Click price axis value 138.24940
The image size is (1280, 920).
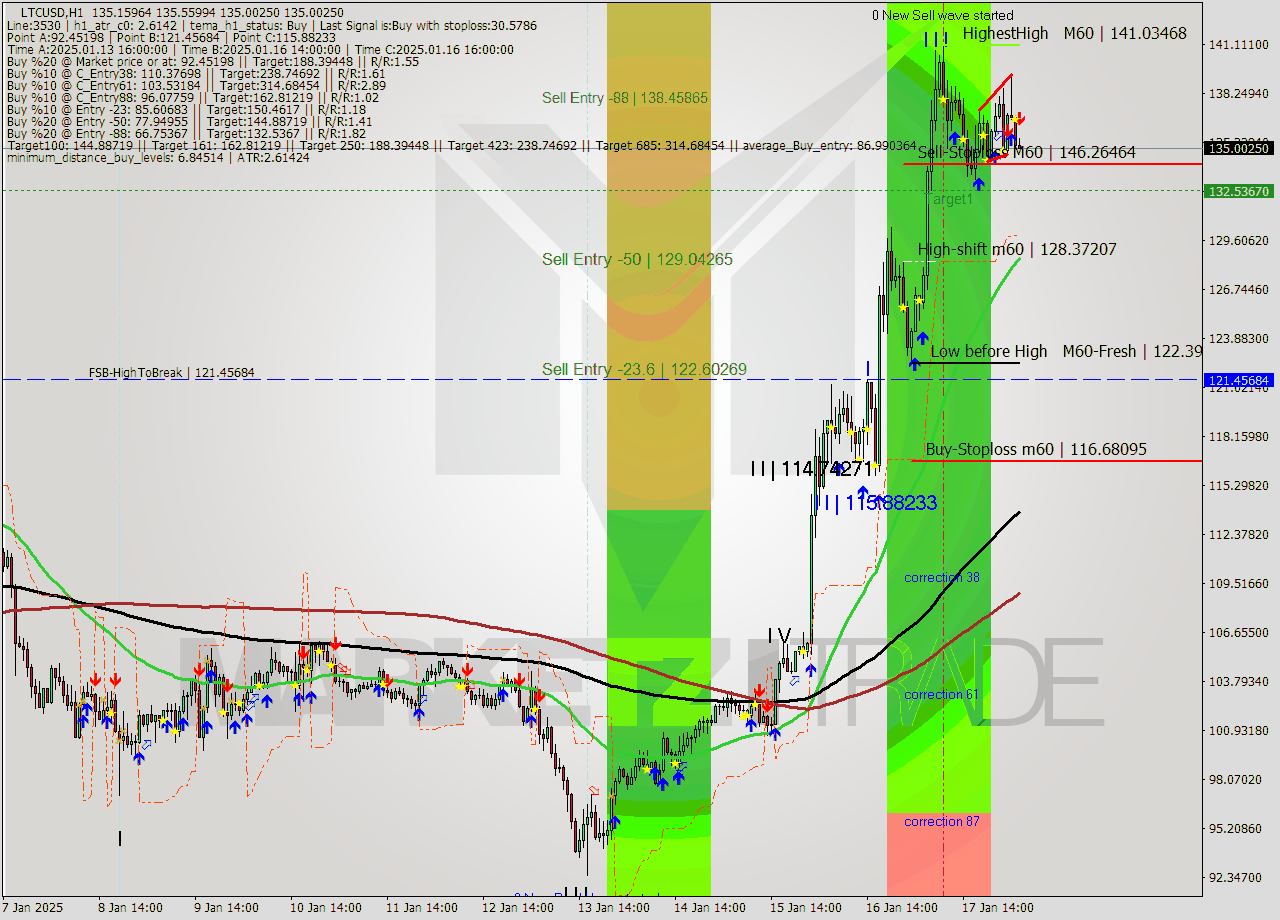(x=1240, y=93)
